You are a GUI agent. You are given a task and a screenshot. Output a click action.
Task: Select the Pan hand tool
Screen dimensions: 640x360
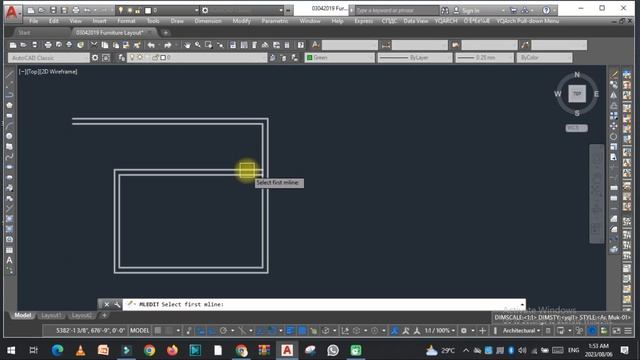[187, 45]
